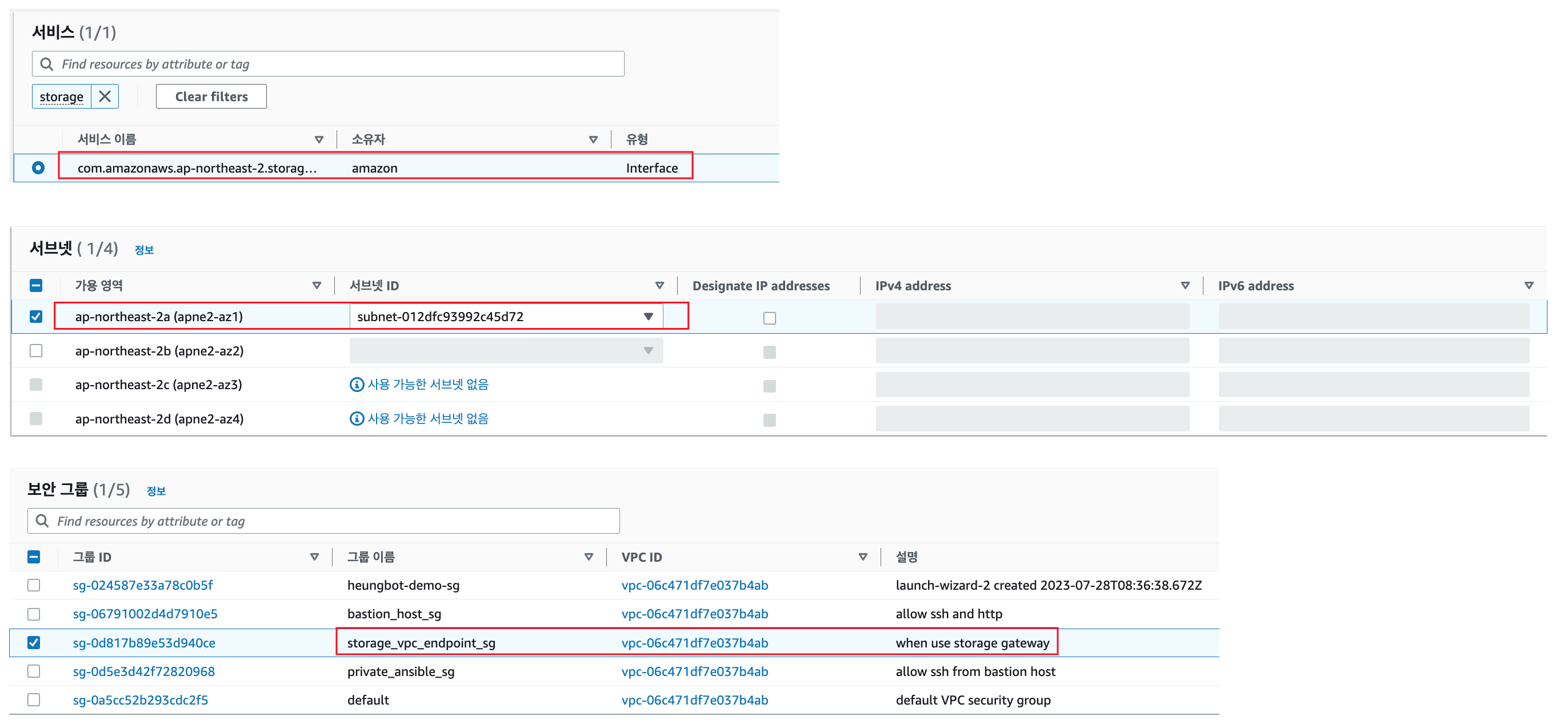This screenshot has width=1568, height=728.
Task: Open the 서비스 이름 column filter dropdown
Action: click(319, 139)
